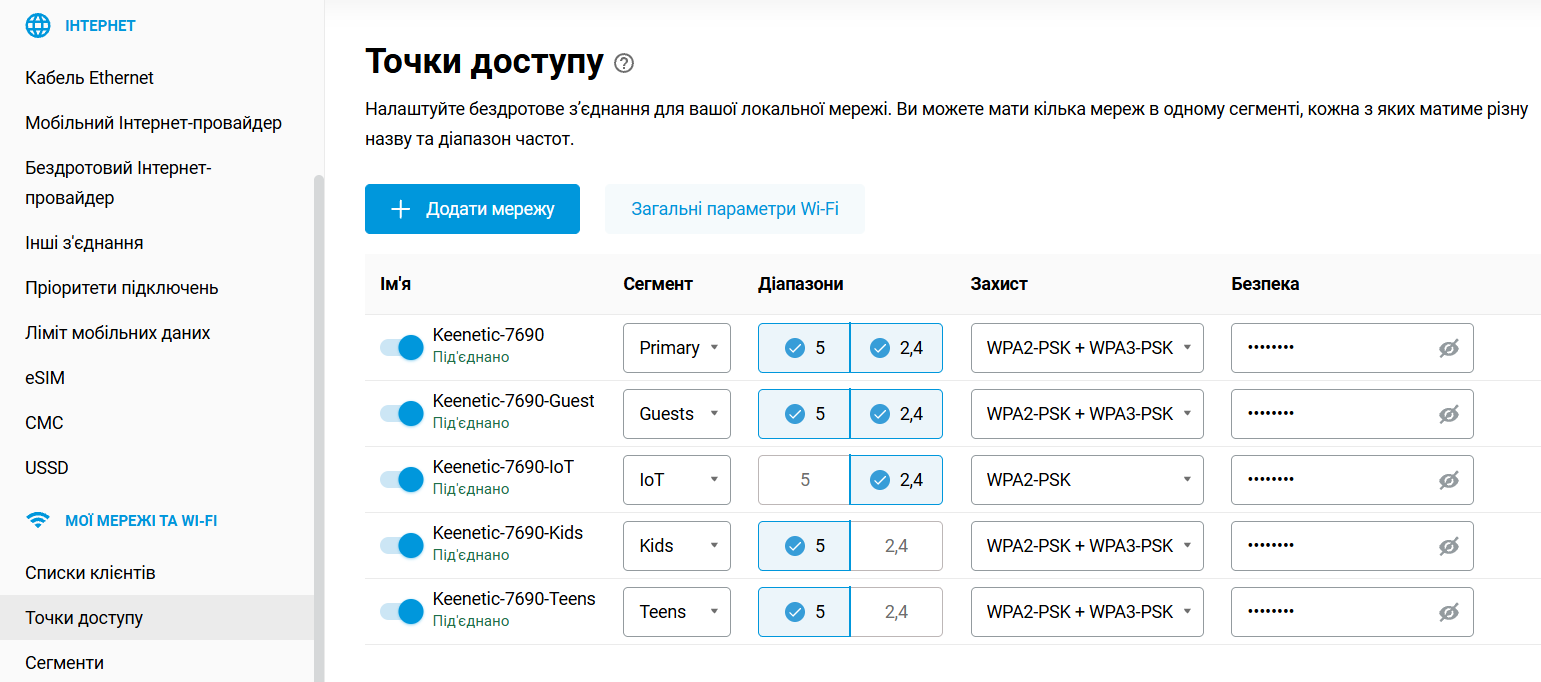Open security type dropdown for Keenetic-7690-Kids
Screen dimensions: 1541x682
(1087, 546)
